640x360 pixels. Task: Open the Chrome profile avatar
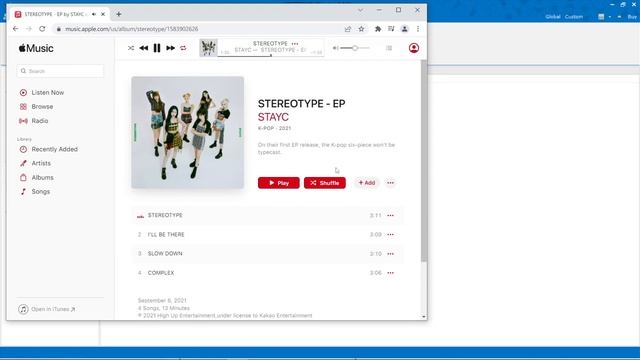click(x=404, y=29)
